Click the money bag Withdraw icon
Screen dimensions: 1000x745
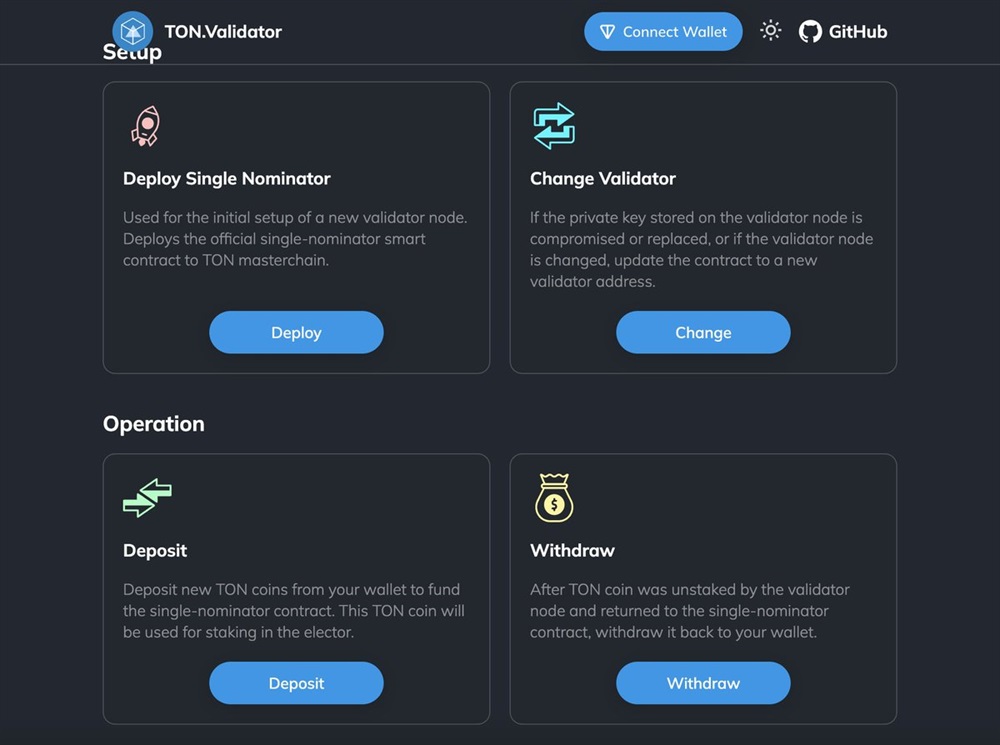553,498
